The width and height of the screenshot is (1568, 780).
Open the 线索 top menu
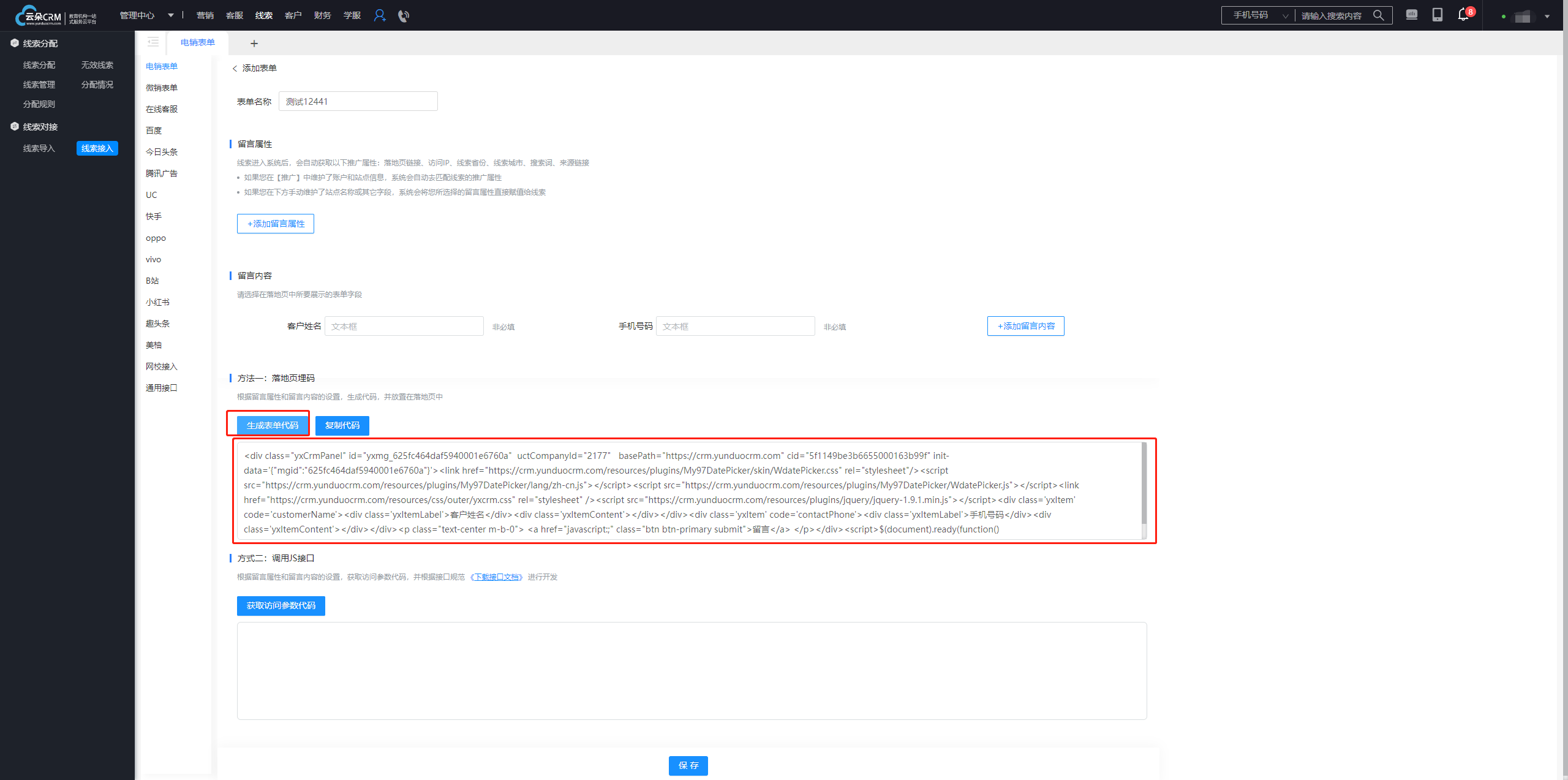coord(264,15)
